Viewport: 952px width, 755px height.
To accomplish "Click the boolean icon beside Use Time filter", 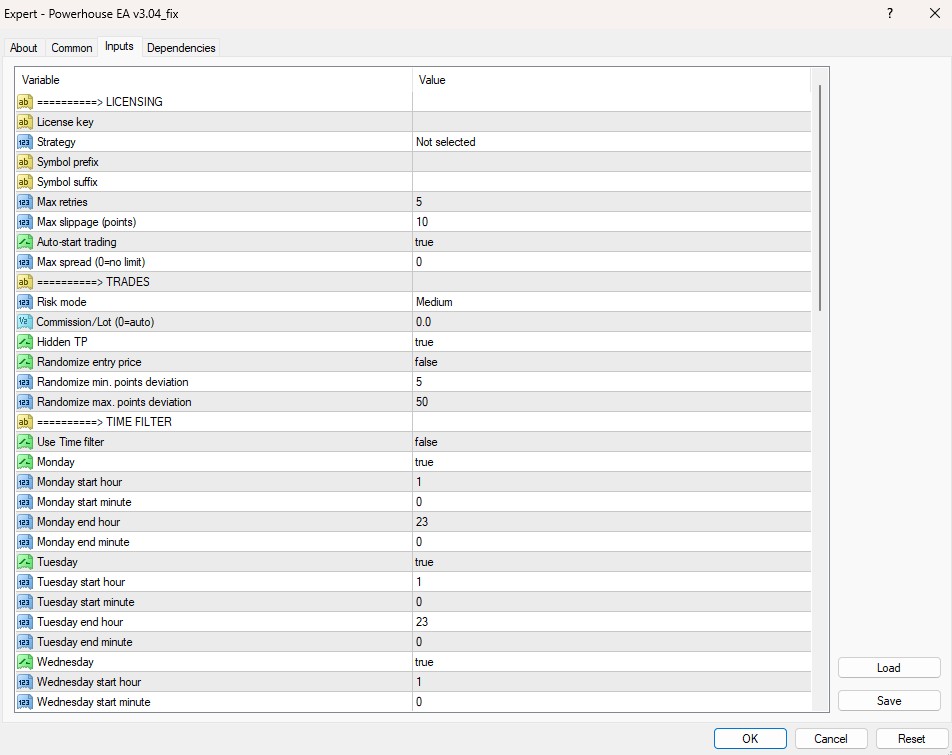I will 24,442.
